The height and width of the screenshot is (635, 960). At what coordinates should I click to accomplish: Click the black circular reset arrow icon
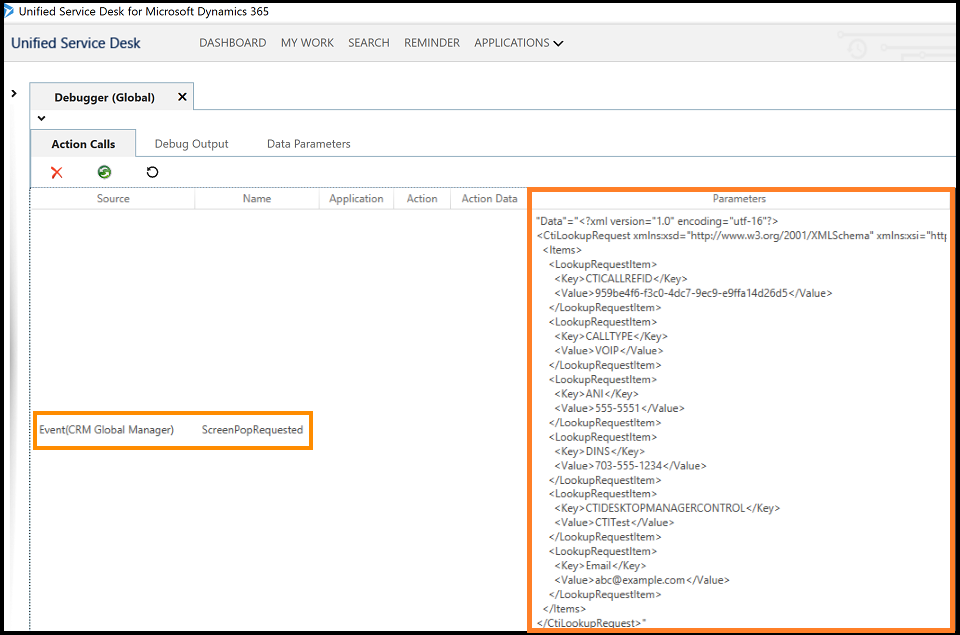click(152, 172)
